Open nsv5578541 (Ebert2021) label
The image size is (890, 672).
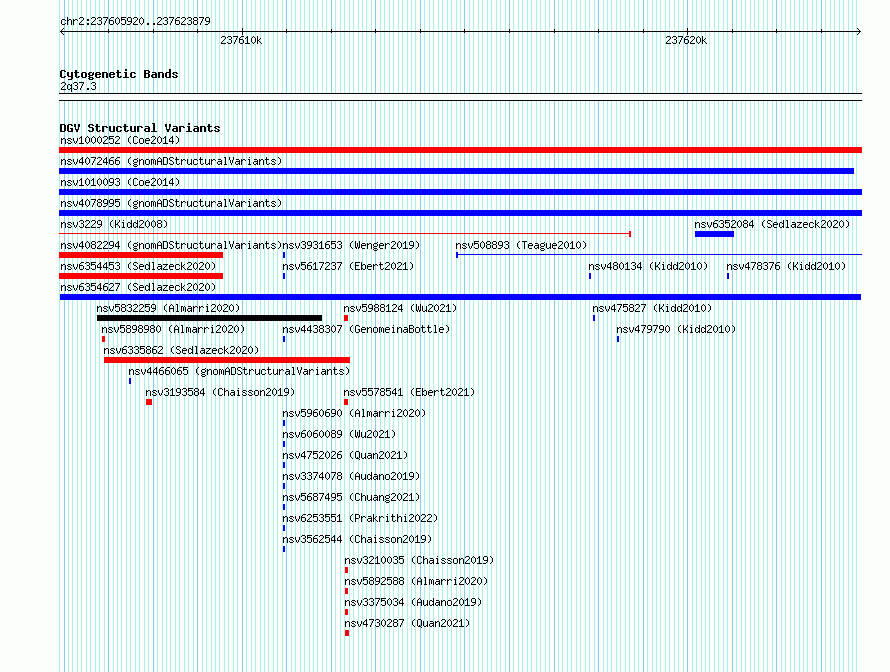coord(409,392)
